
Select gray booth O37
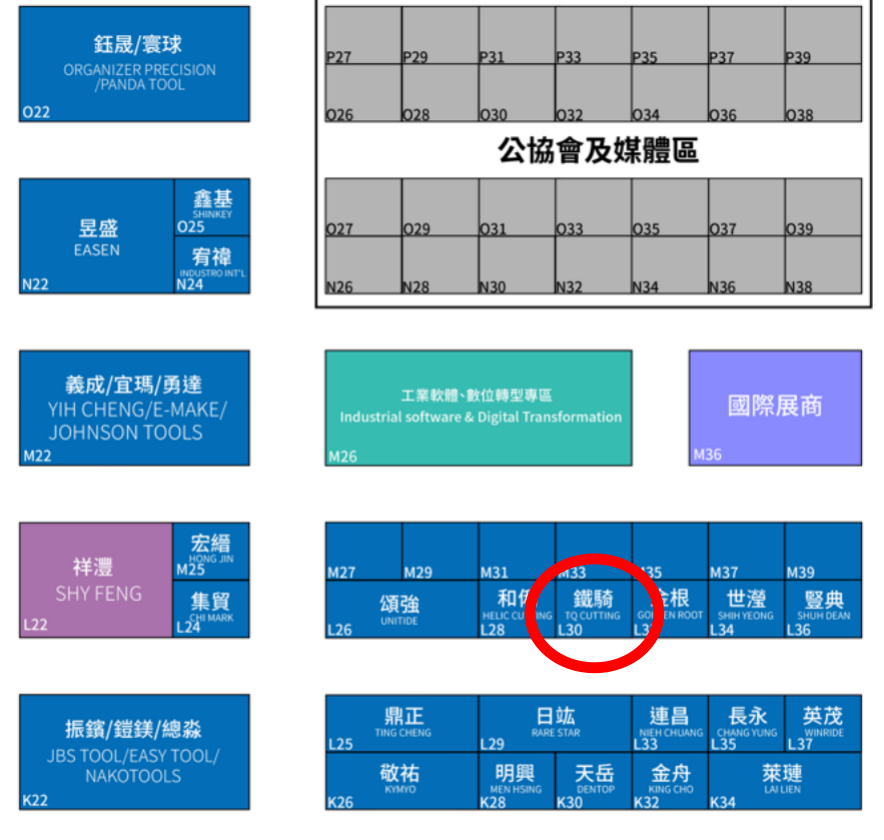747,207
